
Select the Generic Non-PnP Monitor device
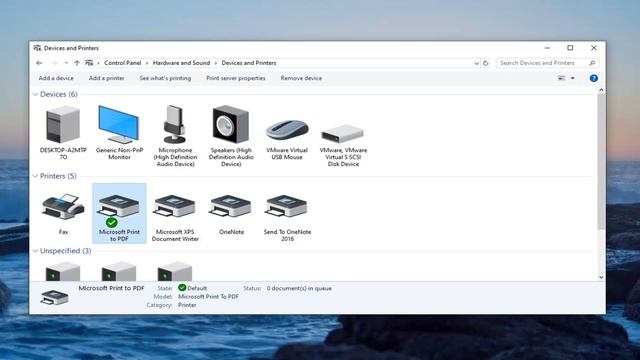point(119,124)
